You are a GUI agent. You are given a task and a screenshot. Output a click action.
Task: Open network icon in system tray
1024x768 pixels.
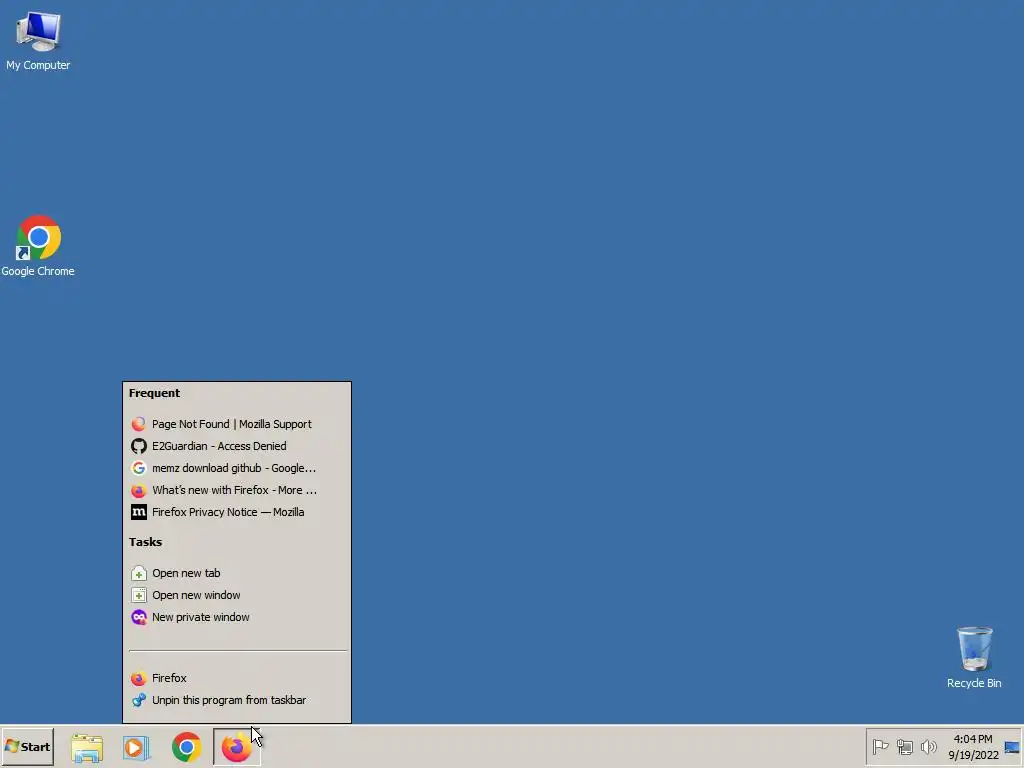coord(904,746)
